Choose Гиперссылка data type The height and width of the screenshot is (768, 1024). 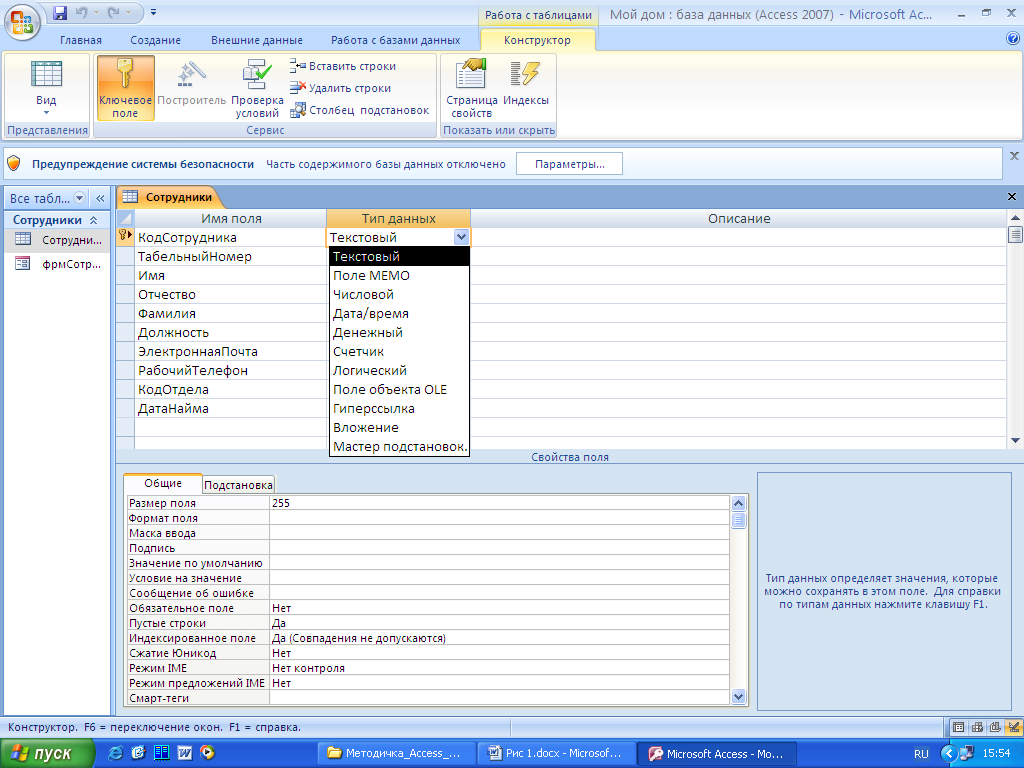point(399,408)
